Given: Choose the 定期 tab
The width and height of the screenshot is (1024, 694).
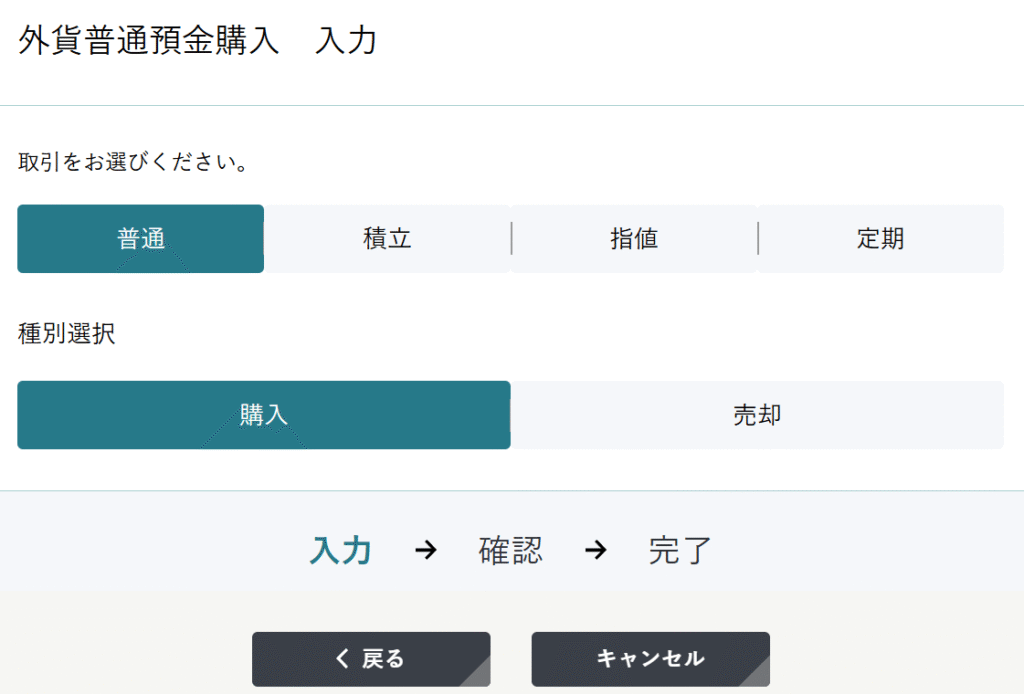Looking at the screenshot, I should click(880, 239).
